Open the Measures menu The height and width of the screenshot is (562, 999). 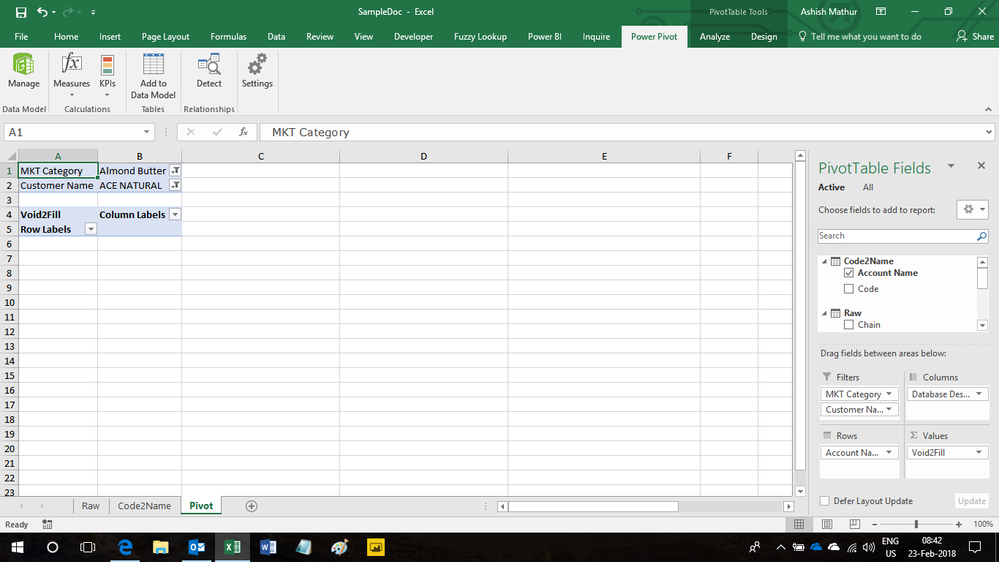pyautogui.click(x=71, y=75)
